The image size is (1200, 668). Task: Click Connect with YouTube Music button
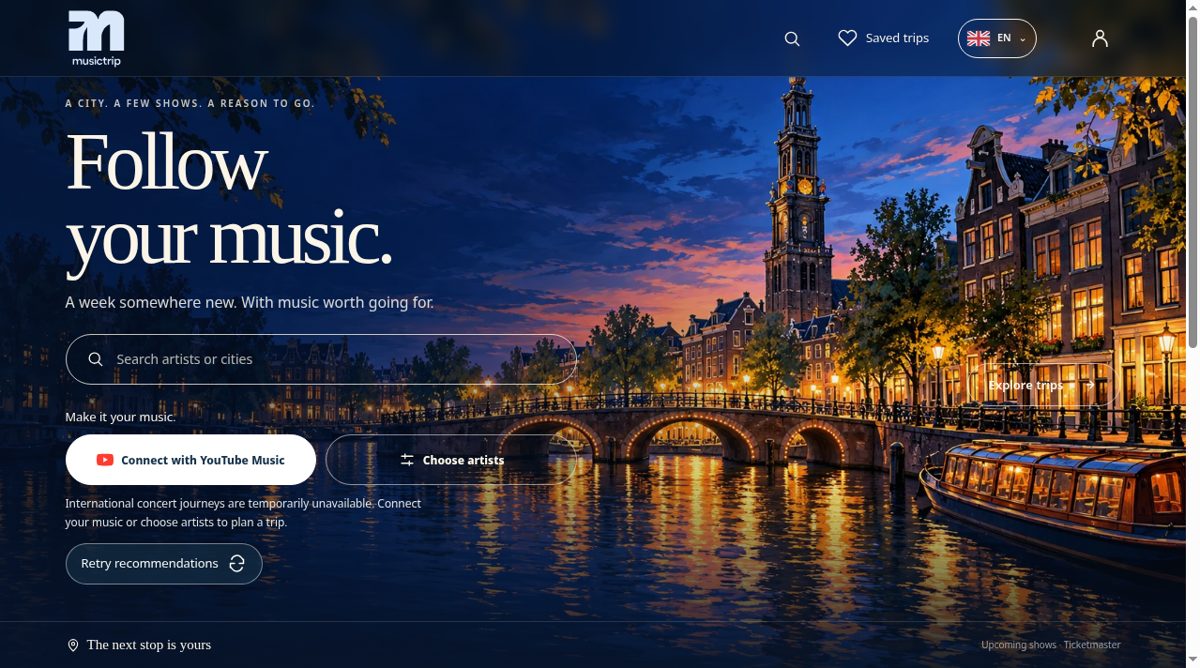click(x=191, y=460)
